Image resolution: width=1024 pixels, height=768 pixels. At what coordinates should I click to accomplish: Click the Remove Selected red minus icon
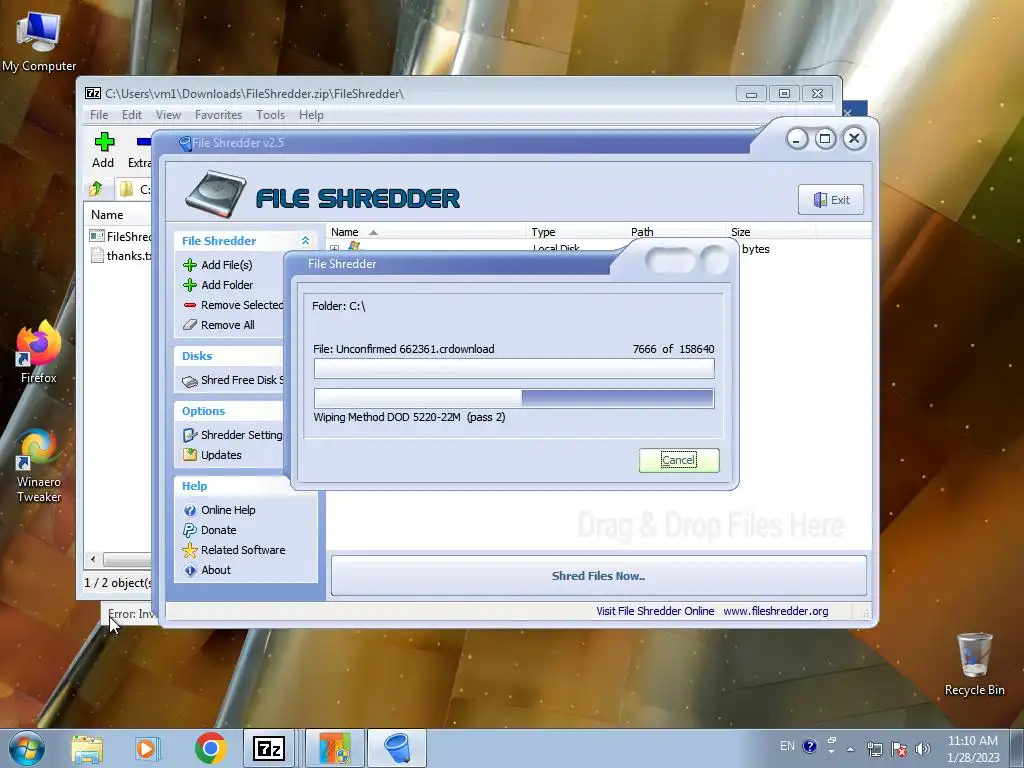click(190, 305)
